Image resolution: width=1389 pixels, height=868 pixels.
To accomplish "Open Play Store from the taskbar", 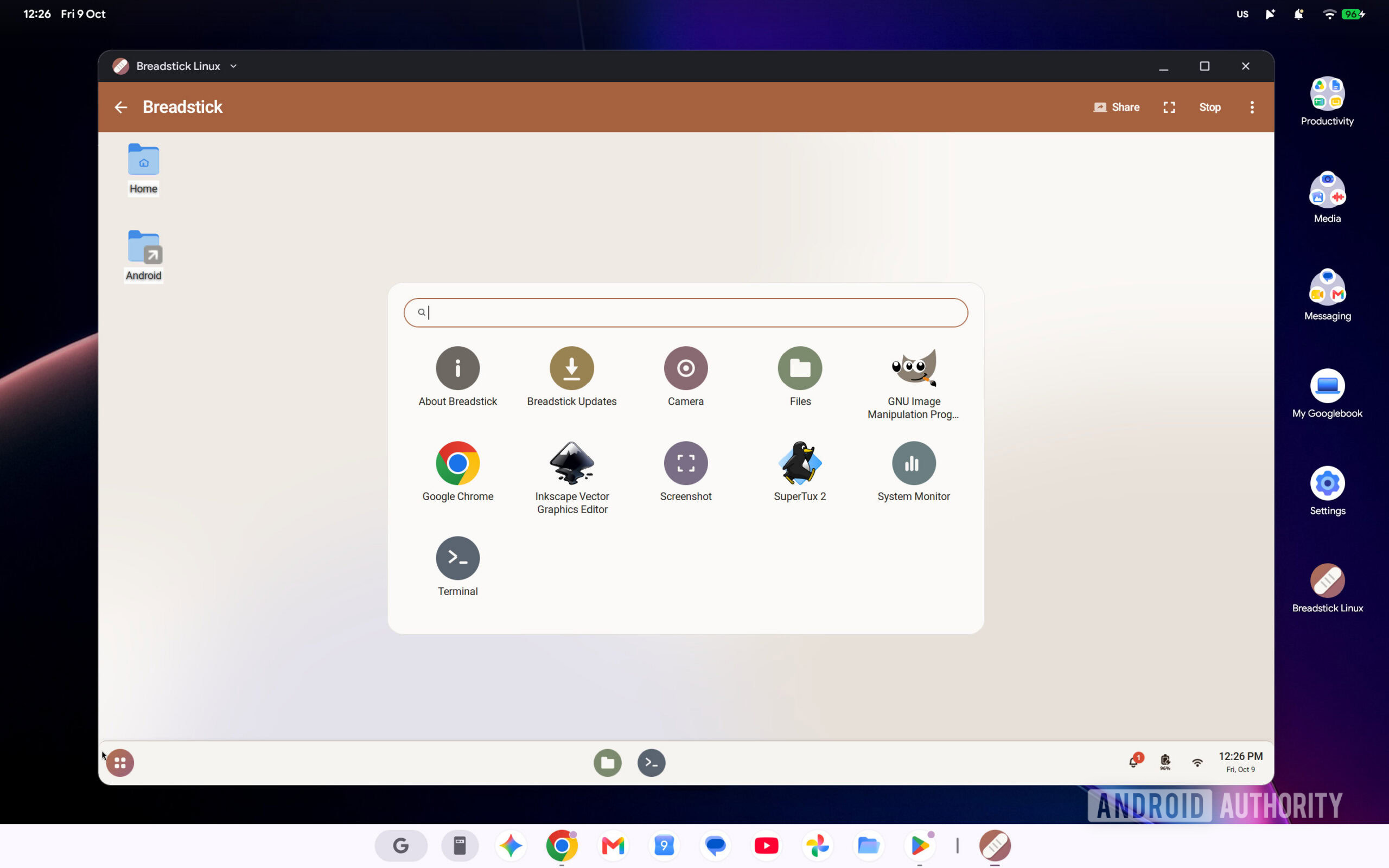I will (x=920, y=845).
